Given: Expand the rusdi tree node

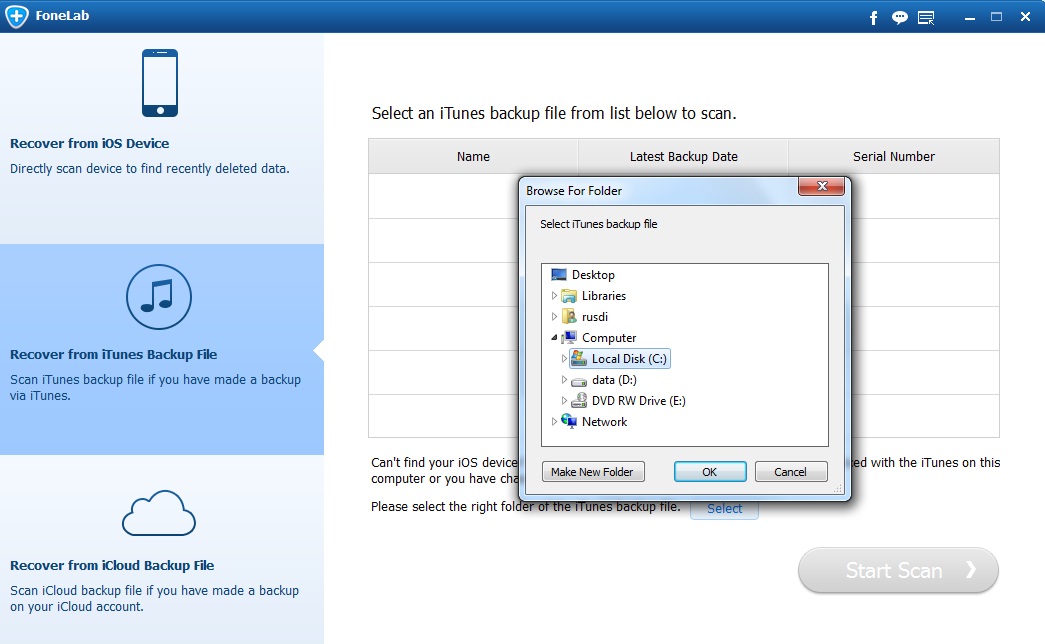Looking at the screenshot, I should click(554, 317).
